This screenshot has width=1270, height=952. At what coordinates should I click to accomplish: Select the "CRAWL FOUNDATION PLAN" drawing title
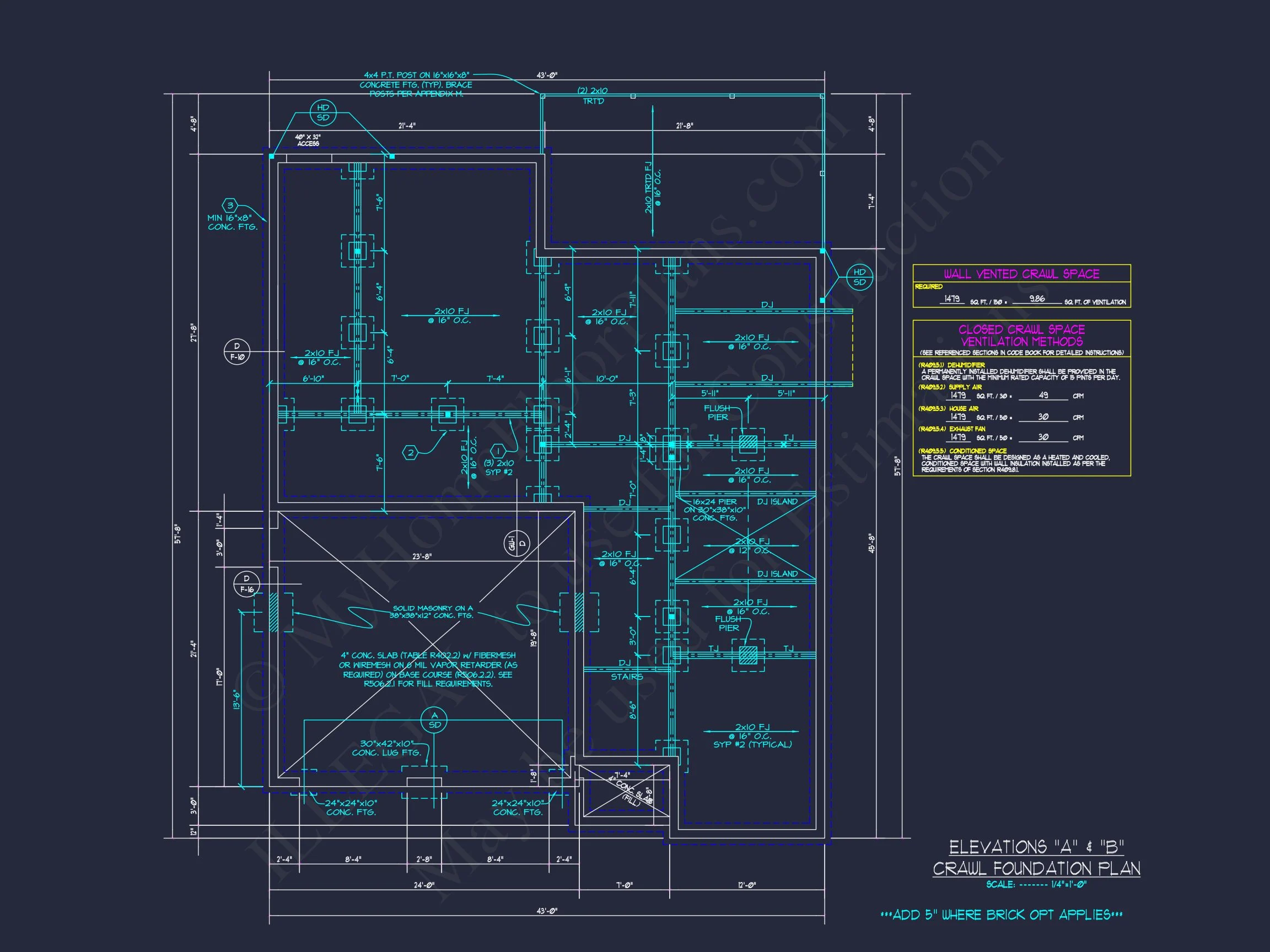[x=1036, y=869]
